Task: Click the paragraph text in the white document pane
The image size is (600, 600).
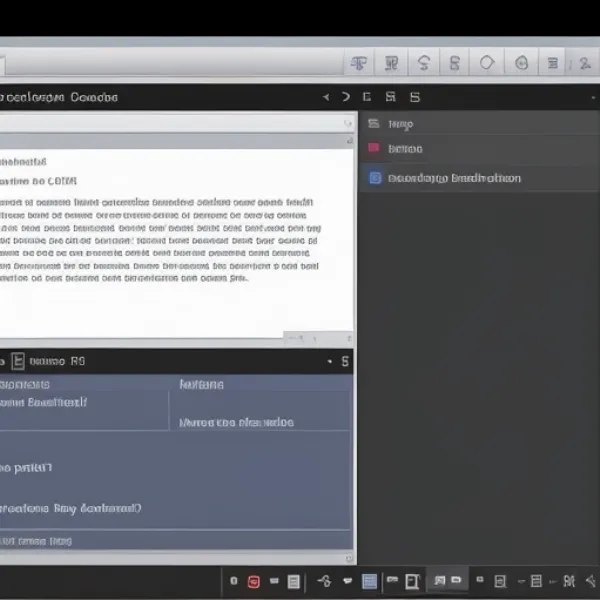Action: click(160, 240)
